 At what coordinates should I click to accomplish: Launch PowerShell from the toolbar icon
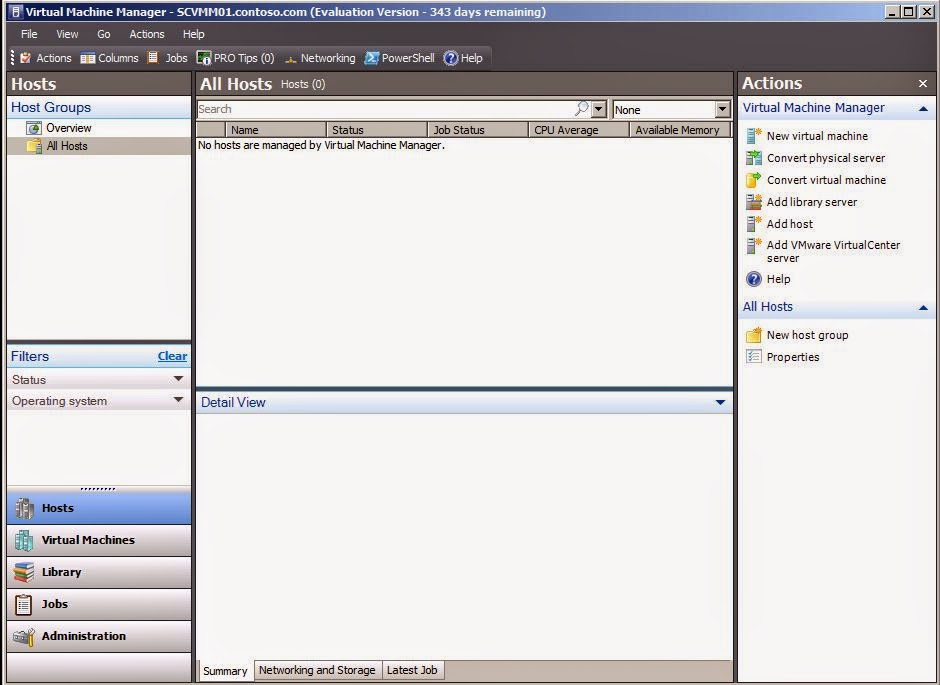coord(372,58)
